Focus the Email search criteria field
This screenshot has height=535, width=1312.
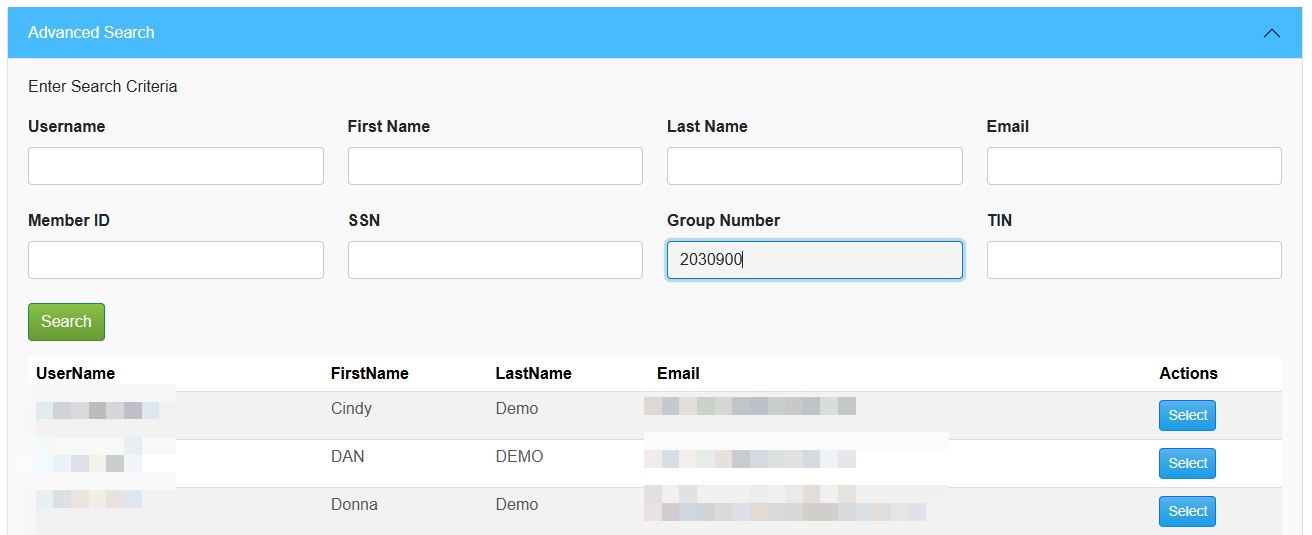pyautogui.click(x=1133, y=166)
